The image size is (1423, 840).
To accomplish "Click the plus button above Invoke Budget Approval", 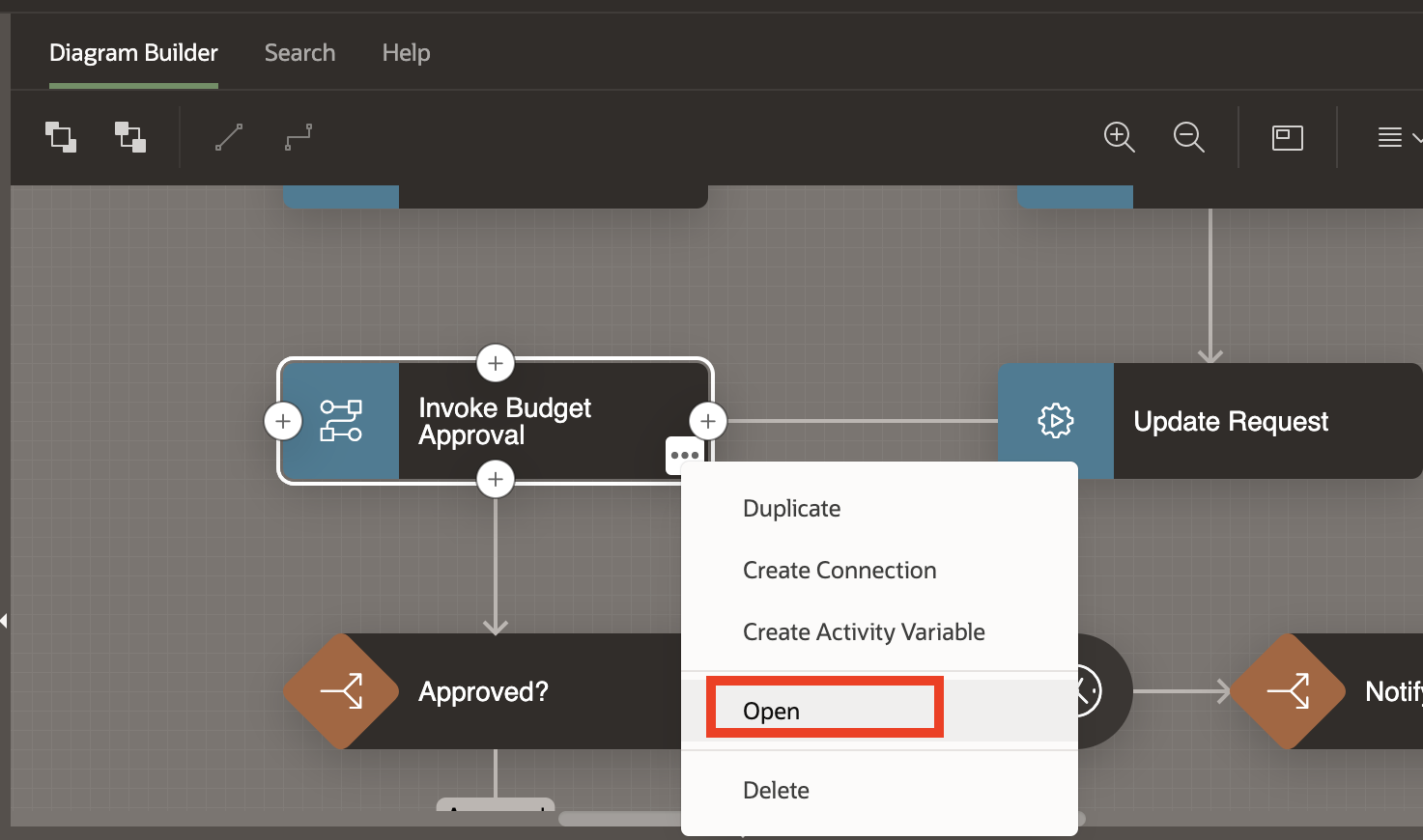I will coord(496,364).
